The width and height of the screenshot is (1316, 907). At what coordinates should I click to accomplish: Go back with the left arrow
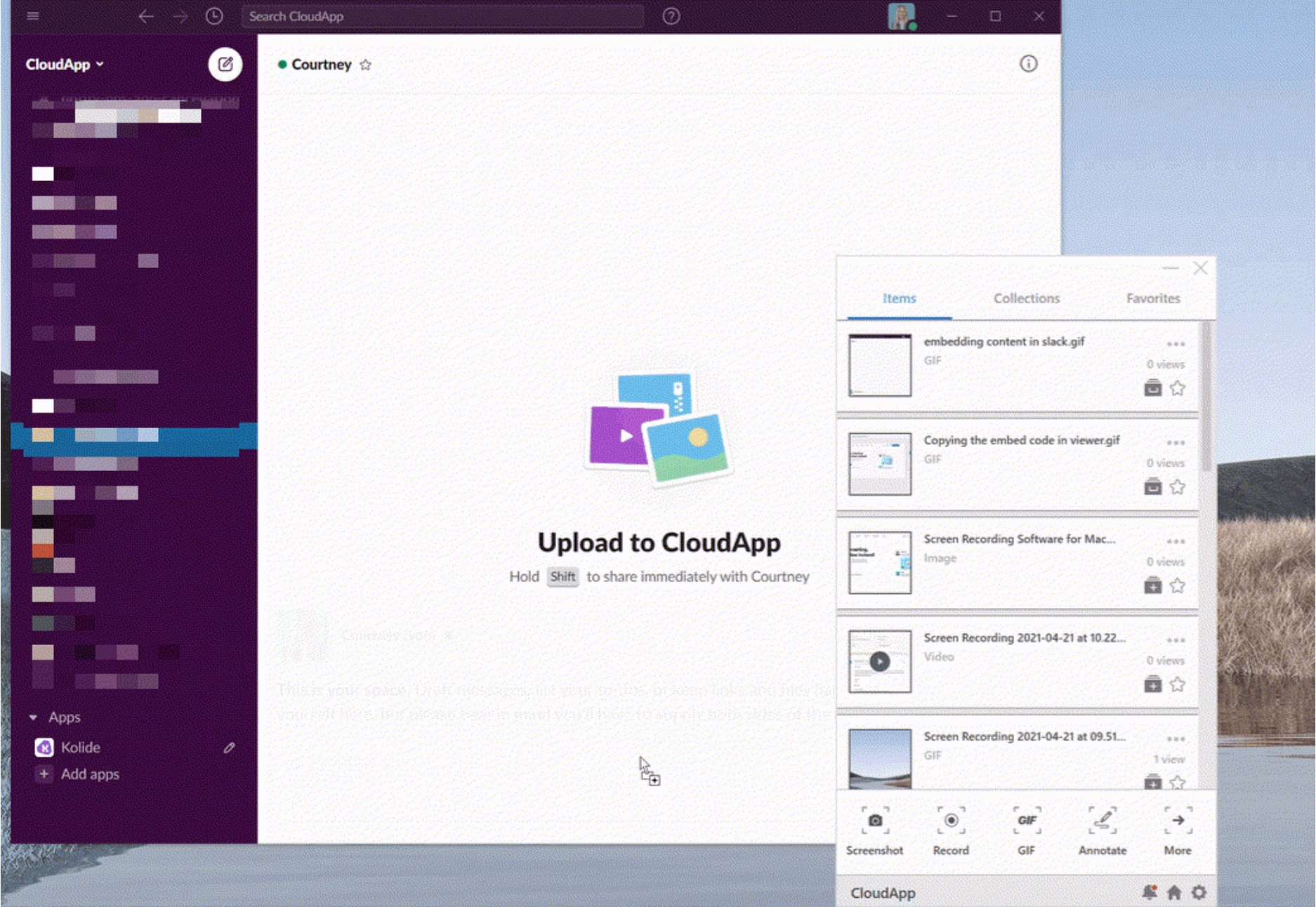[145, 16]
